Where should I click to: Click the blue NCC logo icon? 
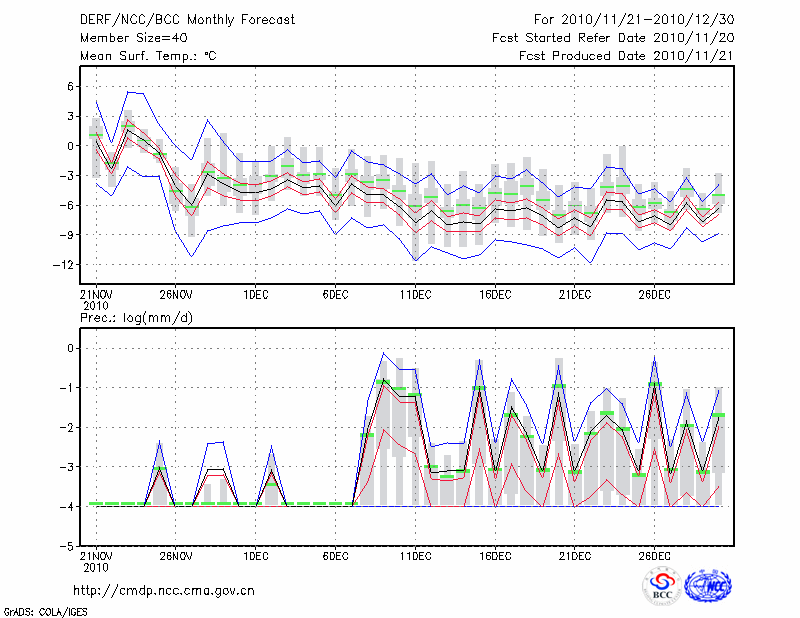(x=707, y=586)
